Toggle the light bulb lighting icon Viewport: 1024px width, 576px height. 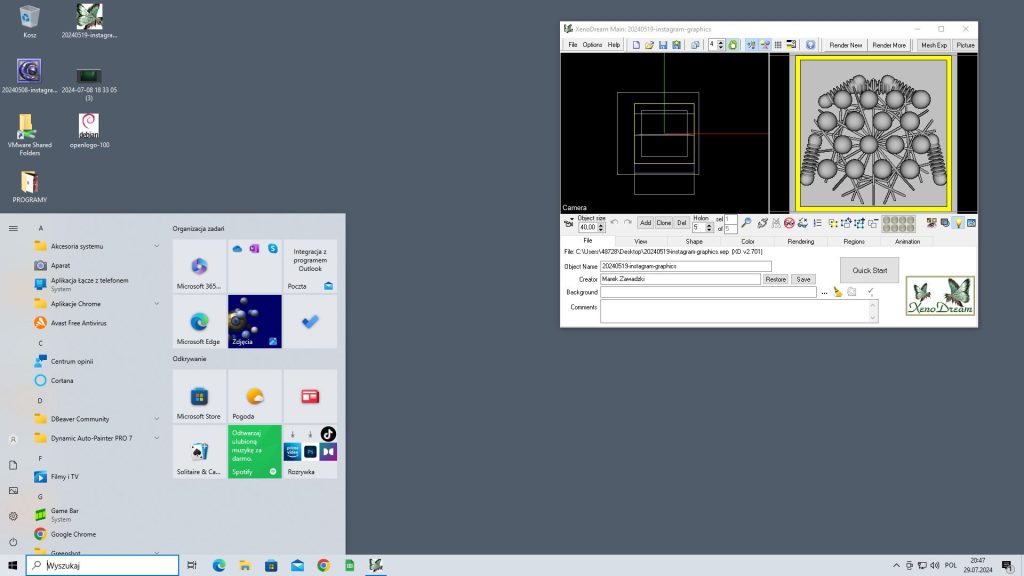[958, 223]
